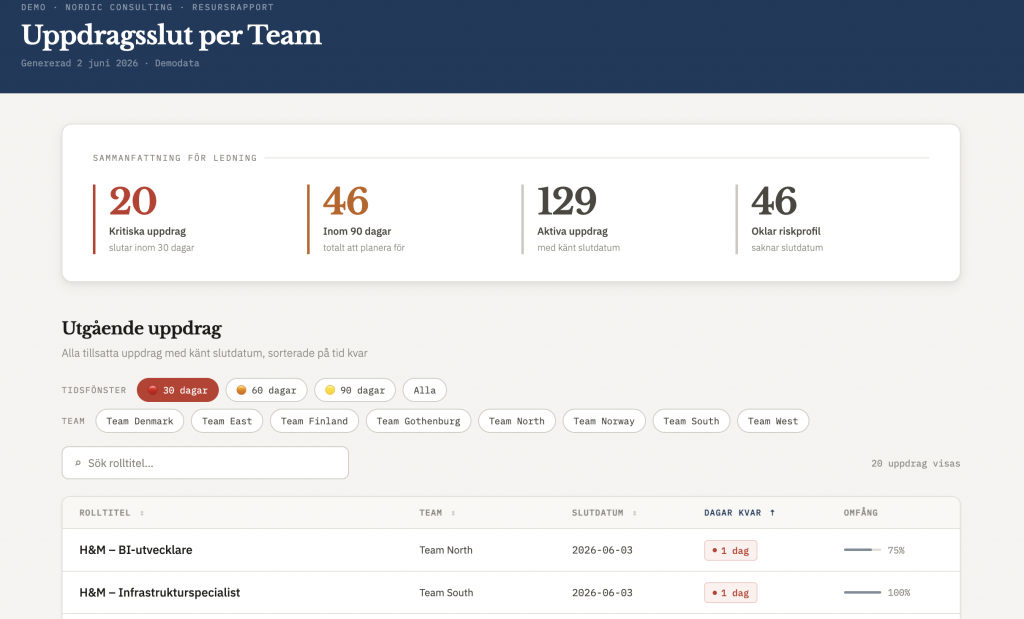The height and width of the screenshot is (619, 1024).
Task: Click the Sammanfattning för ledning label
Action: (x=175, y=158)
